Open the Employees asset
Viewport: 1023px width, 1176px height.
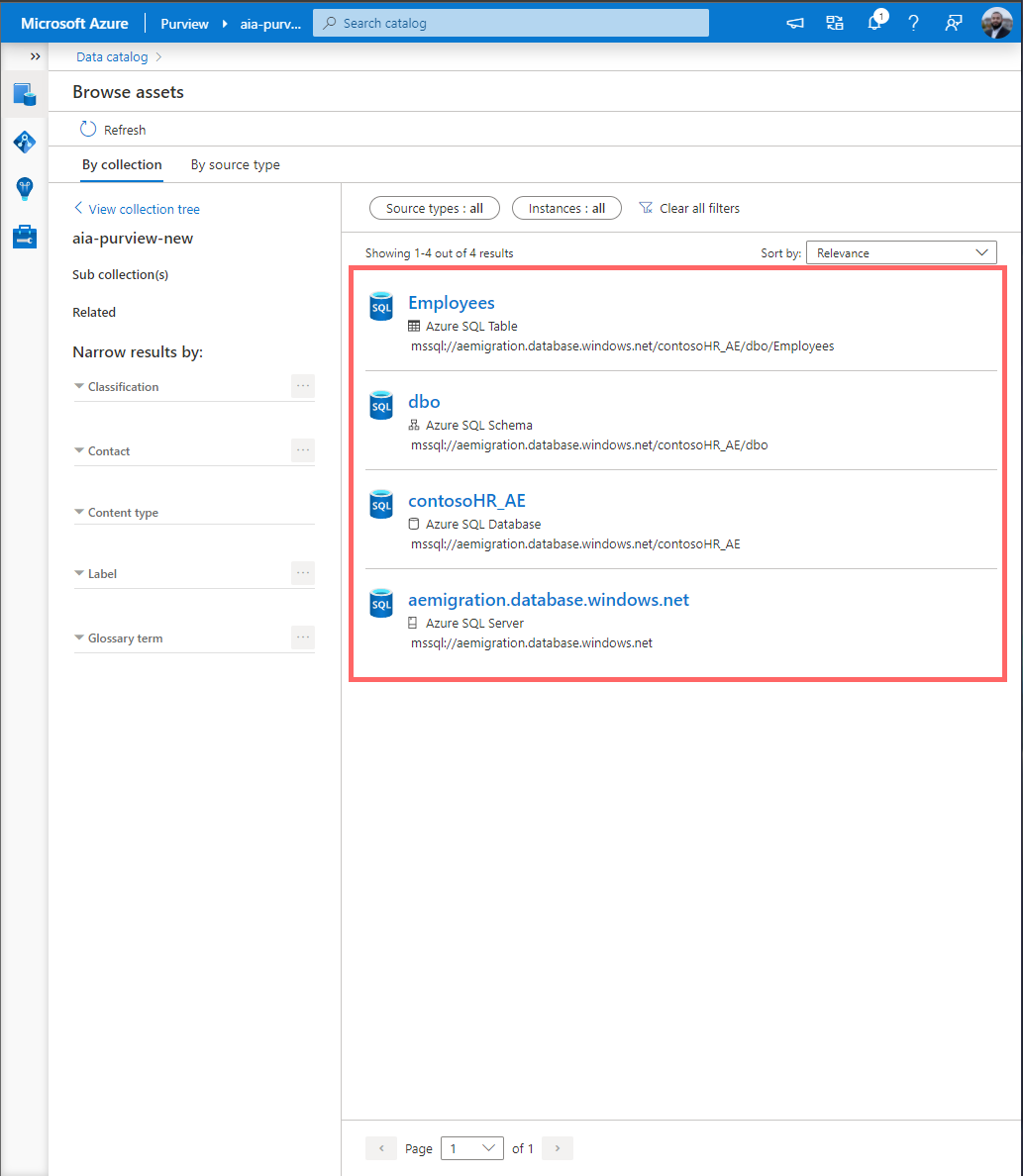click(x=451, y=302)
